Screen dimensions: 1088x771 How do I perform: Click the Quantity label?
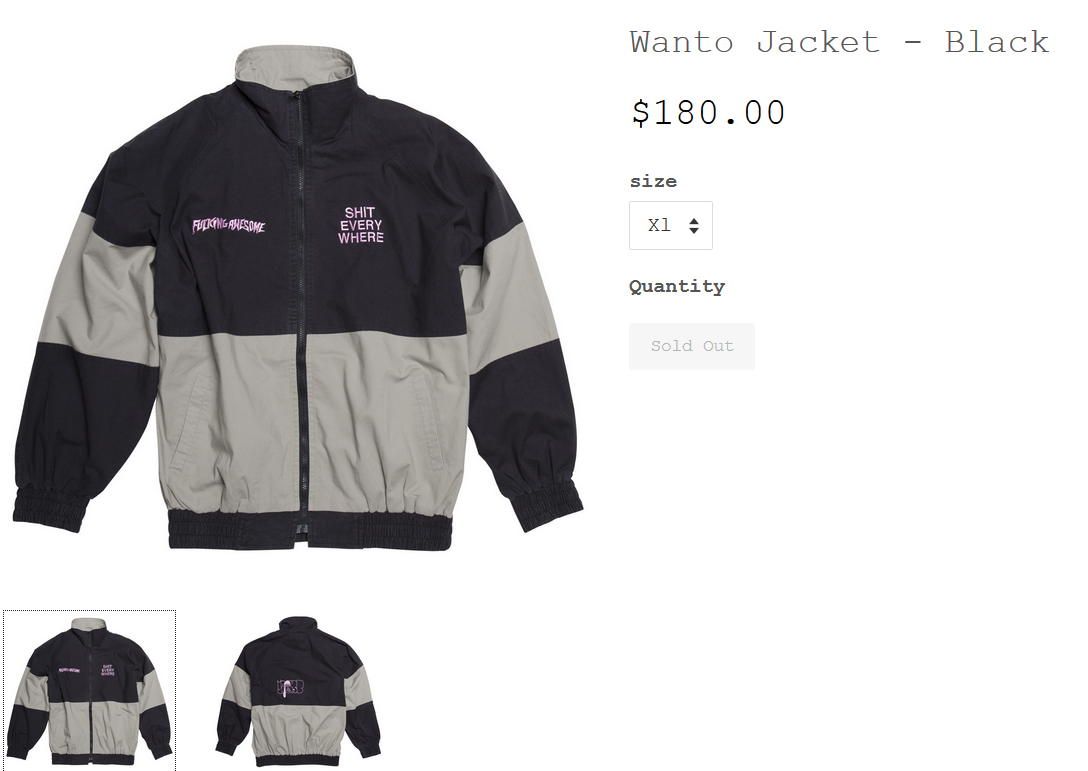pos(677,286)
